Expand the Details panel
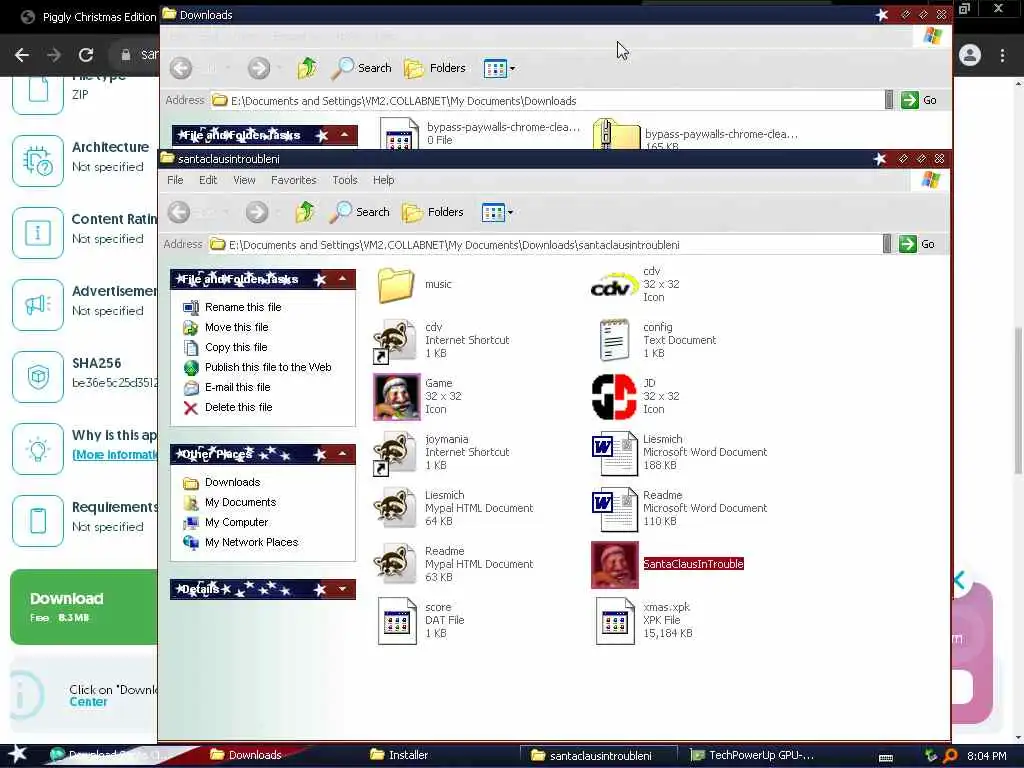This screenshot has height=768, width=1024. tap(343, 590)
